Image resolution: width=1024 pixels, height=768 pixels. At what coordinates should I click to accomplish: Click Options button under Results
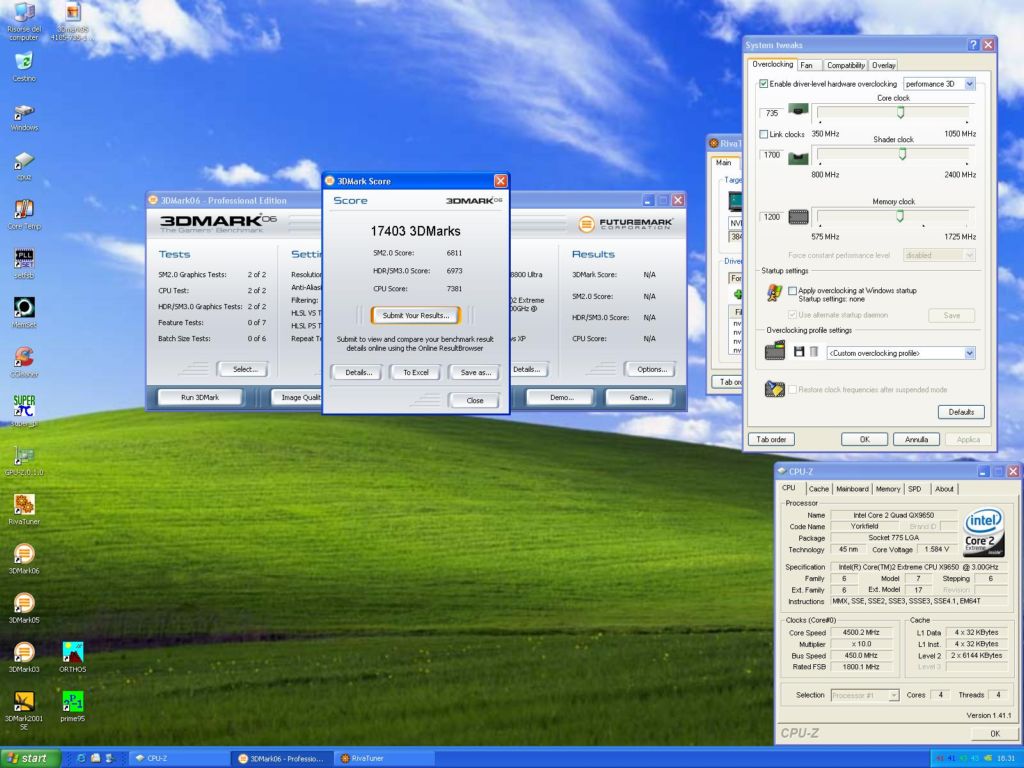(x=650, y=369)
